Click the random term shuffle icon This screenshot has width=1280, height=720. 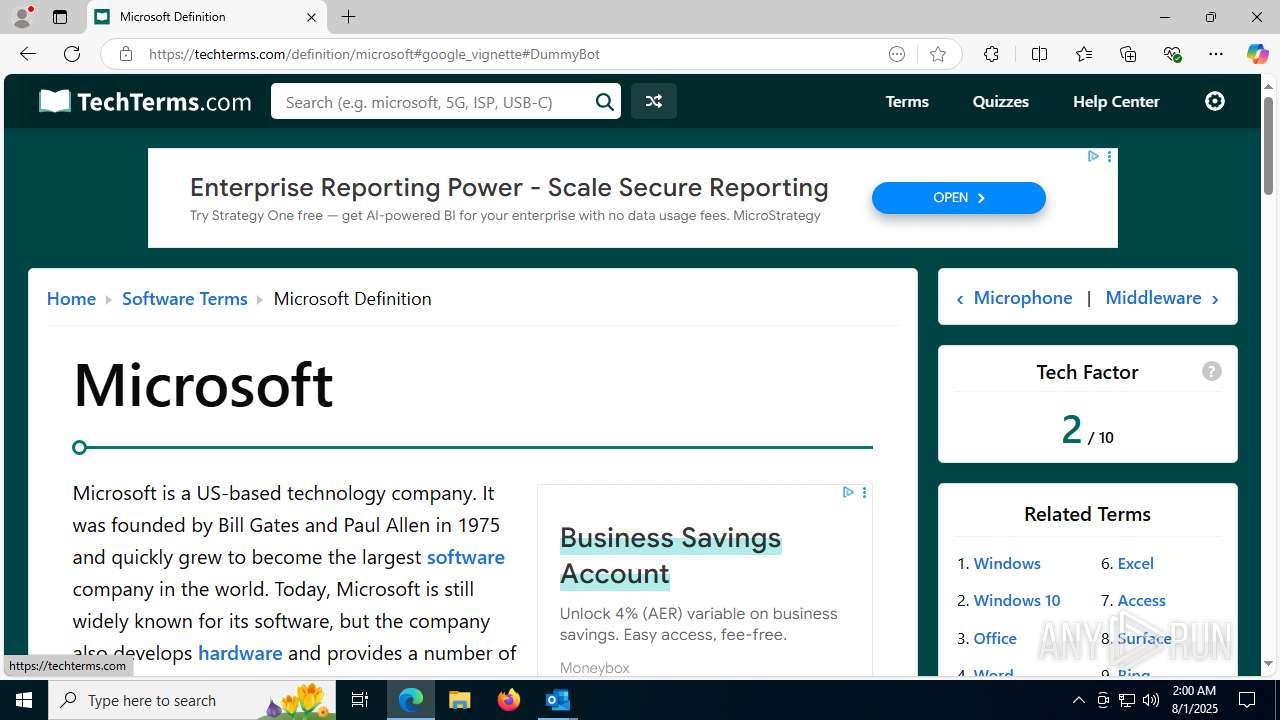(x=653, y=101)
